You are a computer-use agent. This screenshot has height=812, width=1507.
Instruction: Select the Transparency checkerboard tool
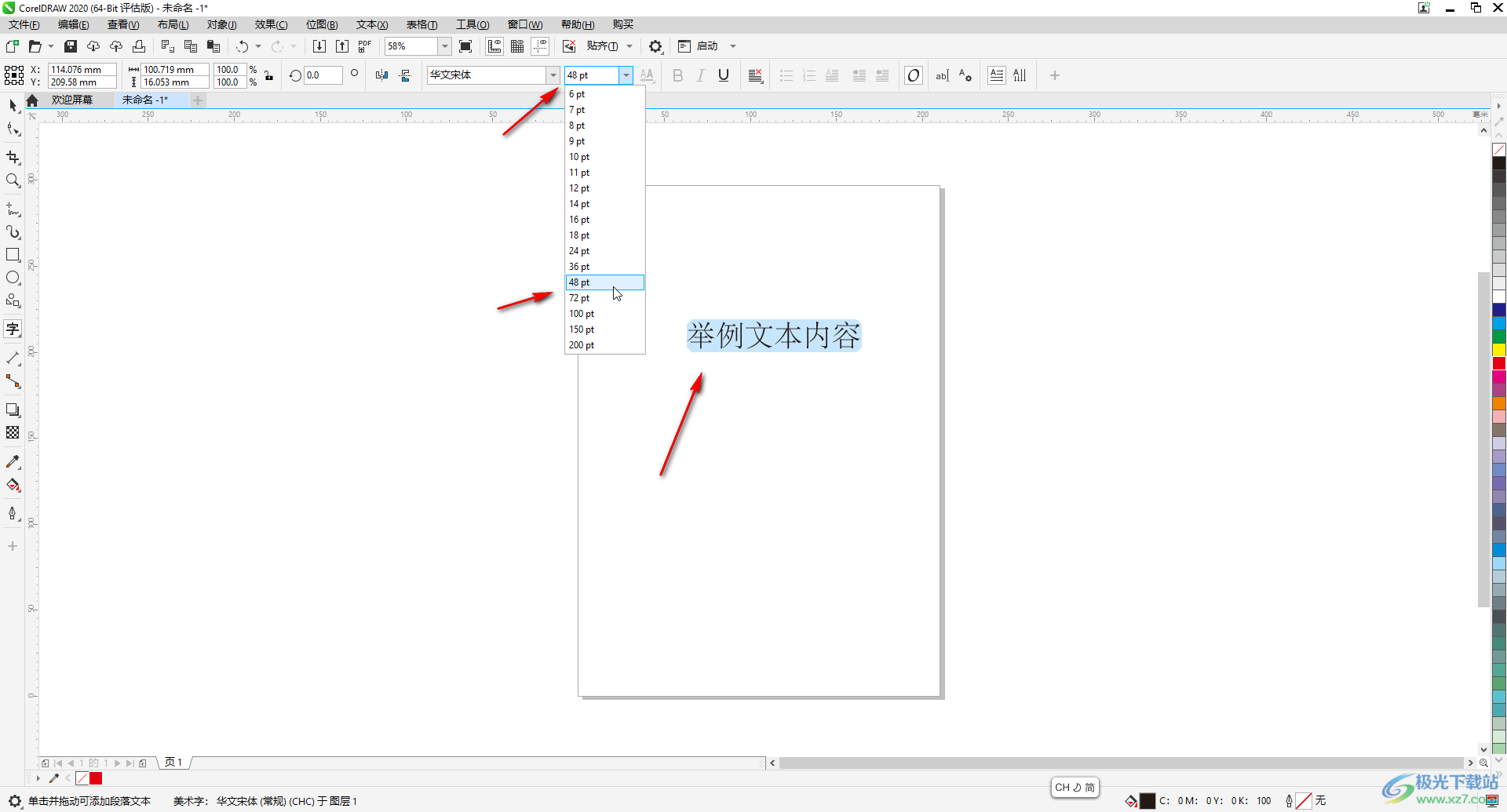click(x=13, y=433)
